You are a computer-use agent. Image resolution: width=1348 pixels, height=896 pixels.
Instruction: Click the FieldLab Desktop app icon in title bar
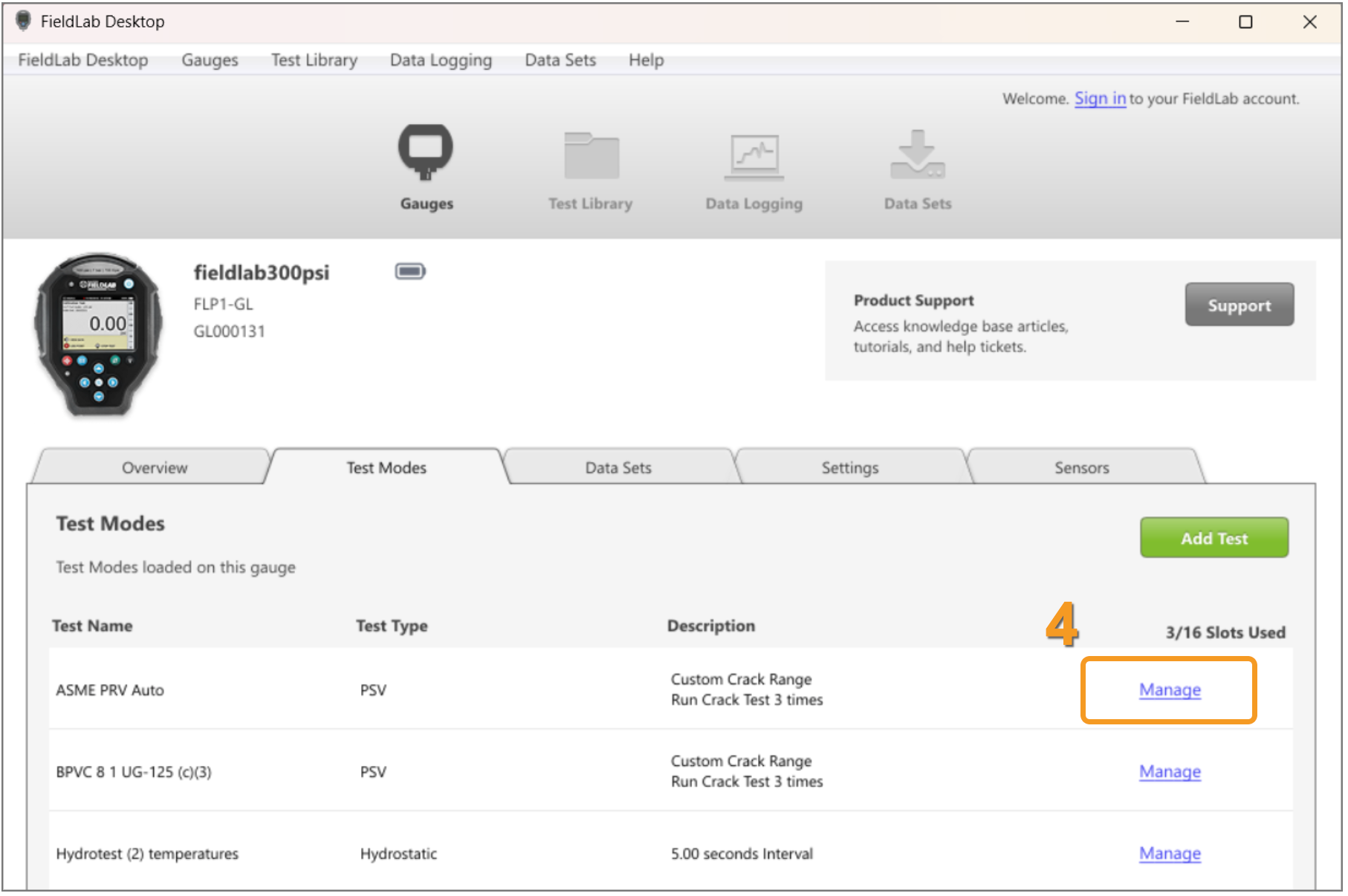[24, 21]
